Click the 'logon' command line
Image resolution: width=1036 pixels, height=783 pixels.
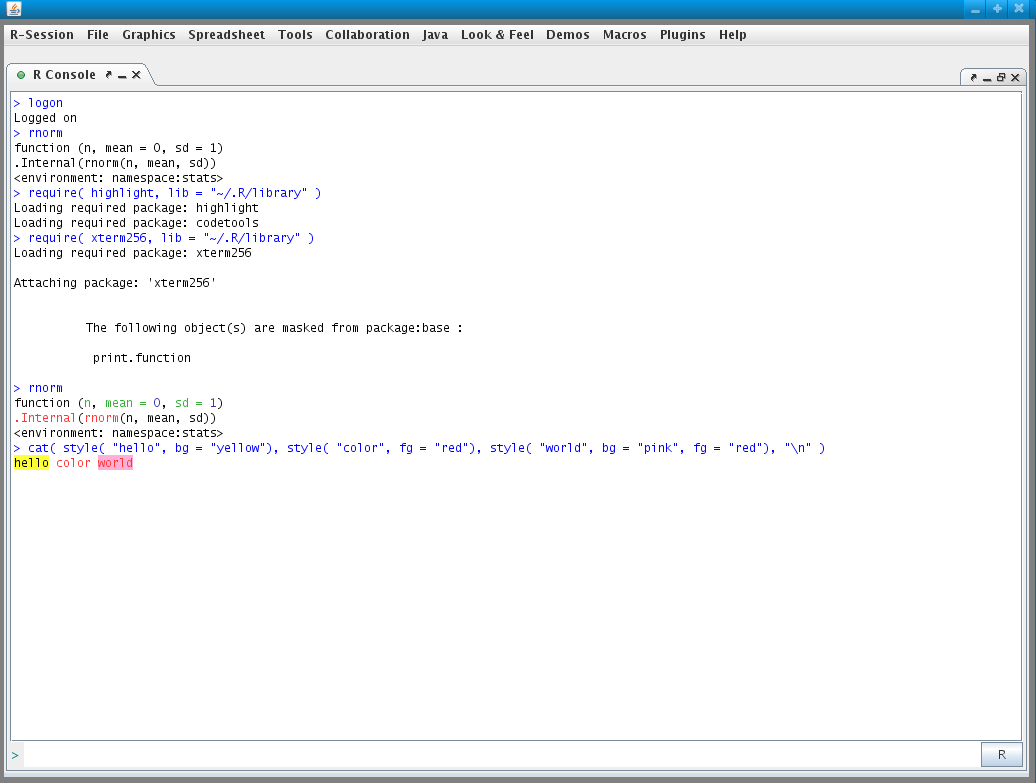click(38, 103)
